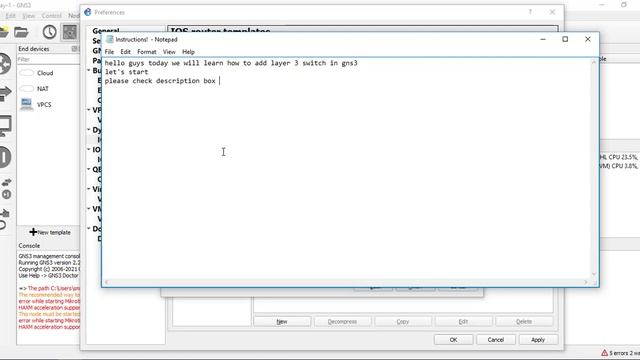Image resolution: width=640 pixels, height=360 pixels.
Task: Click New template button in devices panel
Action: (x=50, y=232)
